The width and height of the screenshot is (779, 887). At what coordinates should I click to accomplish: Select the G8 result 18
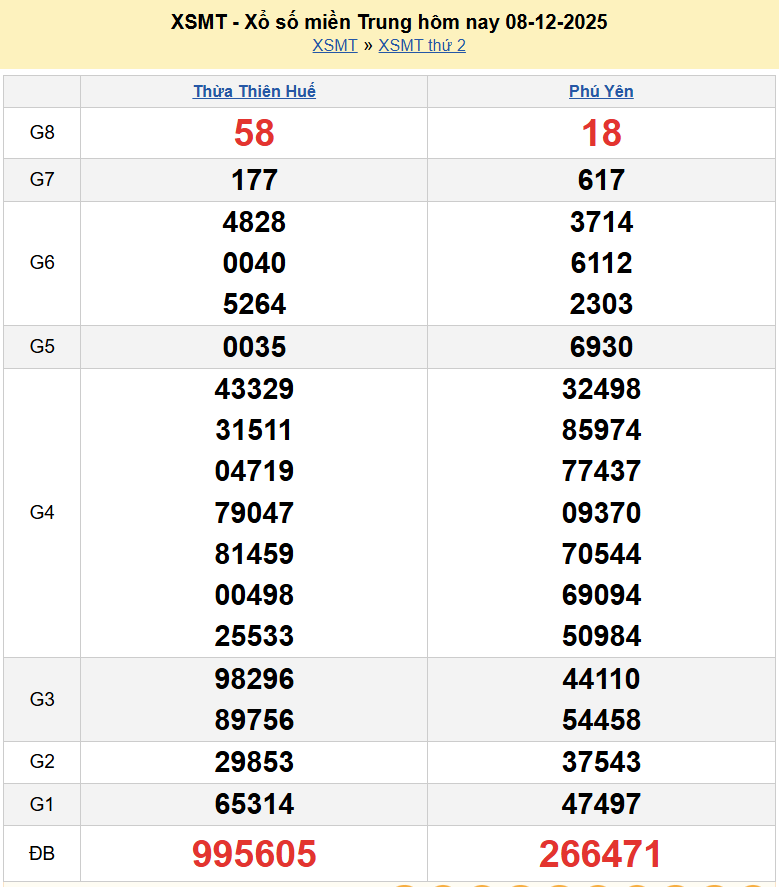(601, 133)
